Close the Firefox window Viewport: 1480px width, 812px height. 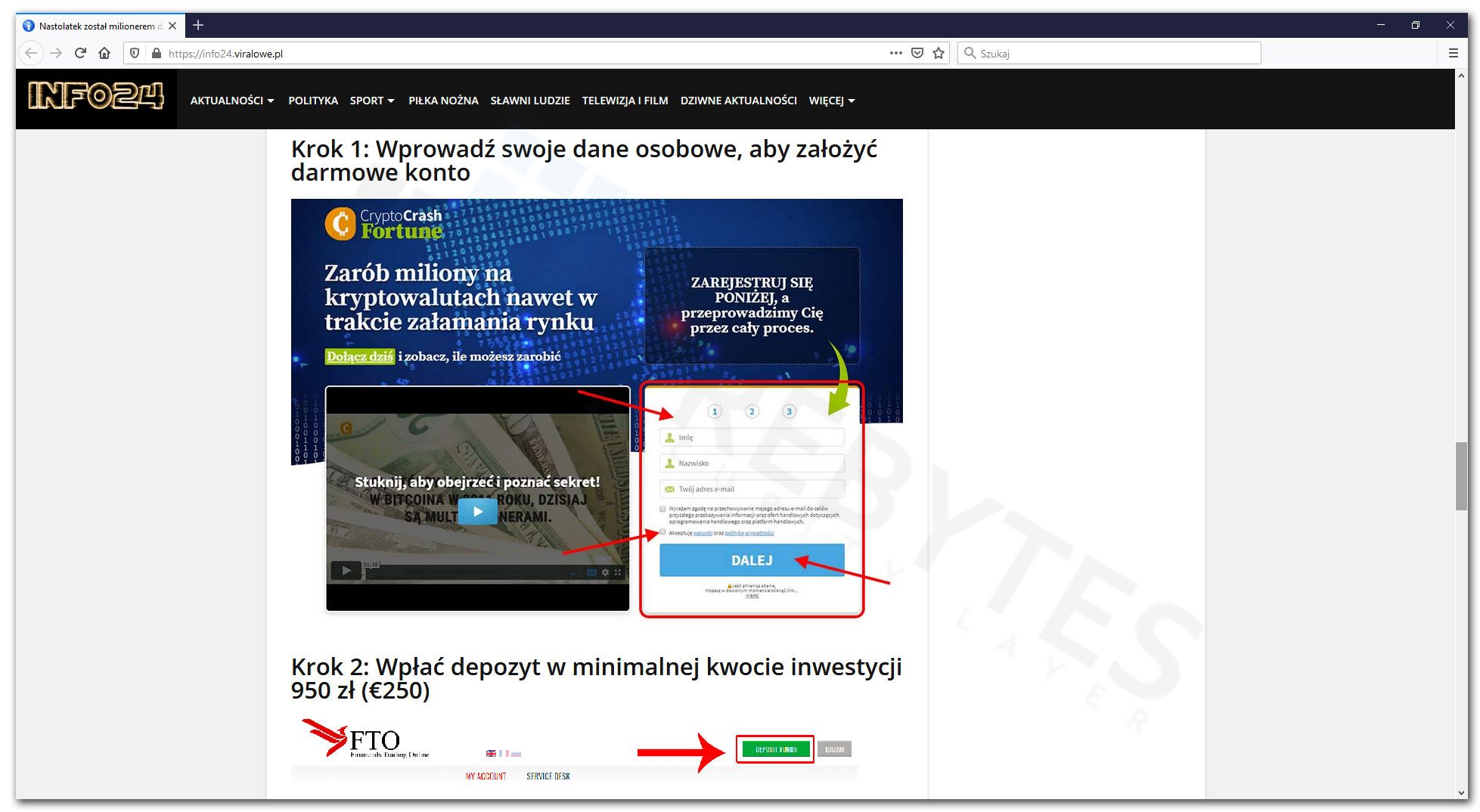[x=1451, y=25]
